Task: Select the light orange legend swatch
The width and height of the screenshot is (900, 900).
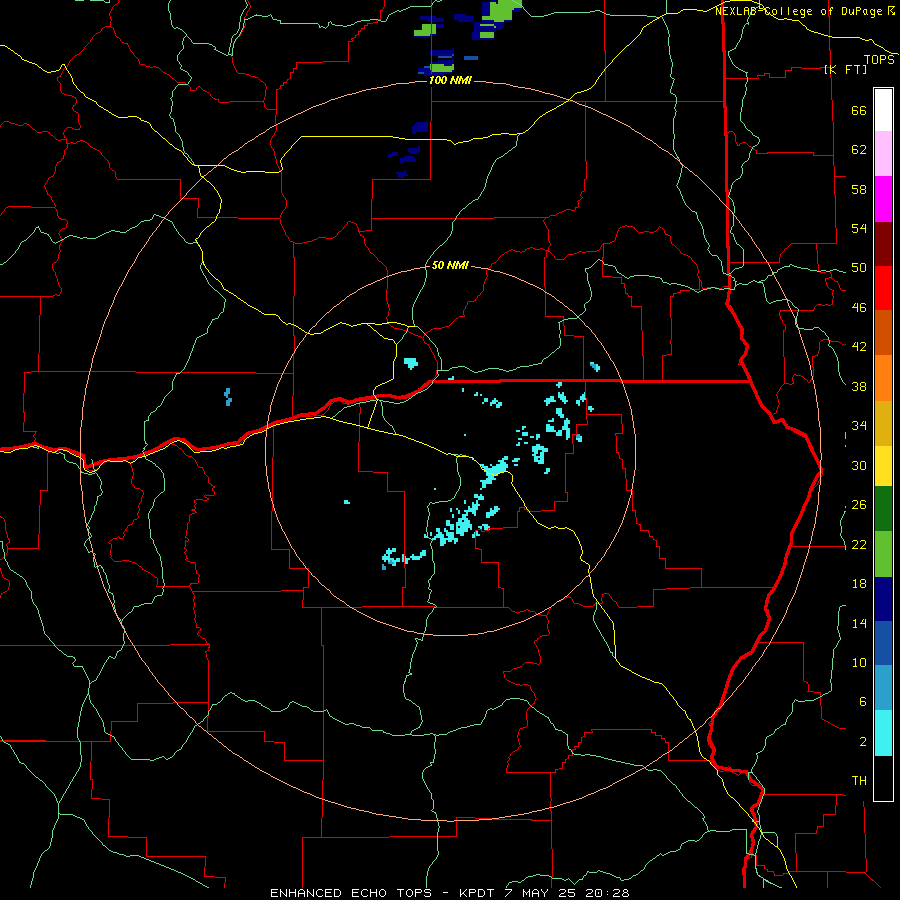Action: pos(883,378)
